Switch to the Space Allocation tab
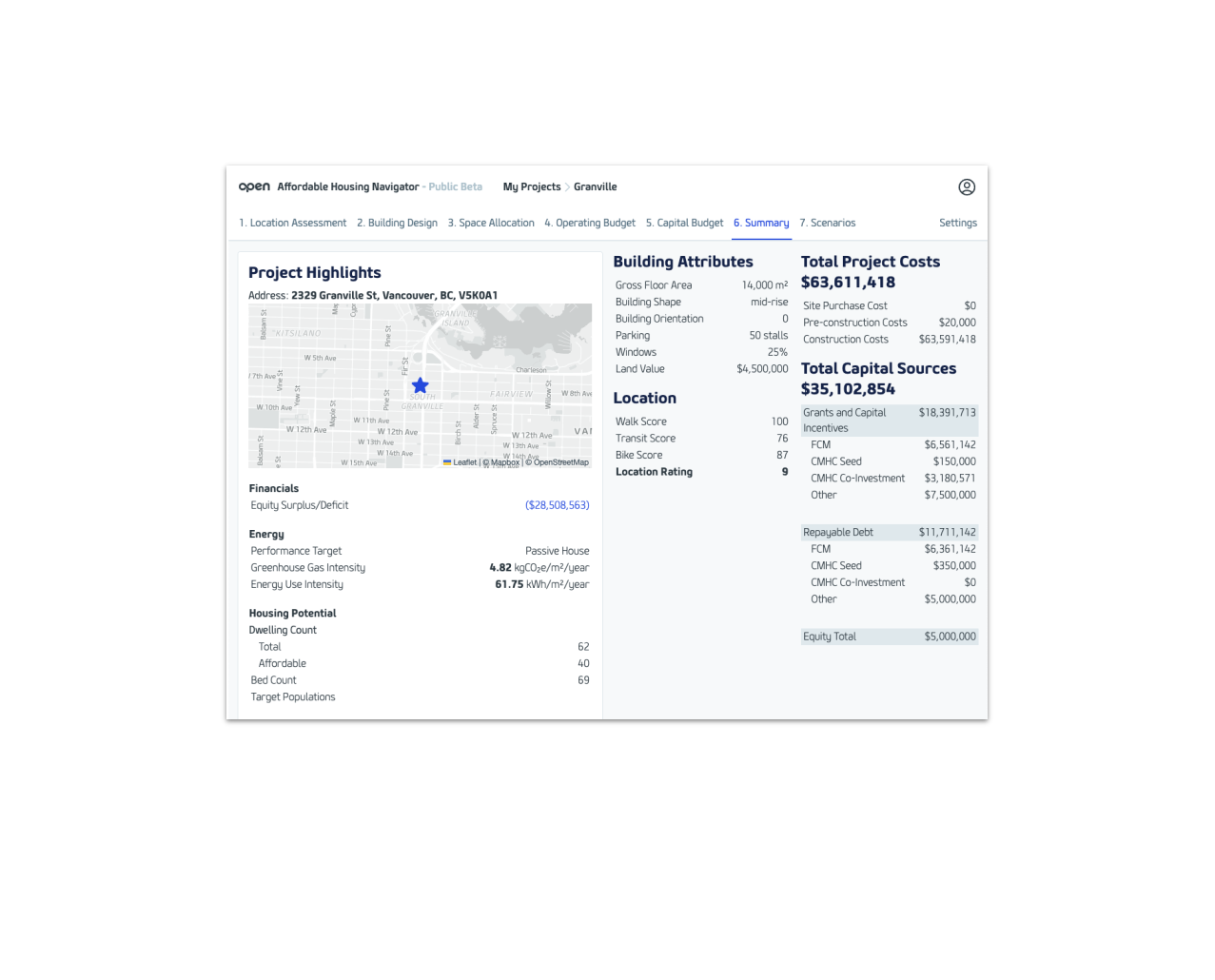This screenshot has width=1215, height=980. [491, 223]
